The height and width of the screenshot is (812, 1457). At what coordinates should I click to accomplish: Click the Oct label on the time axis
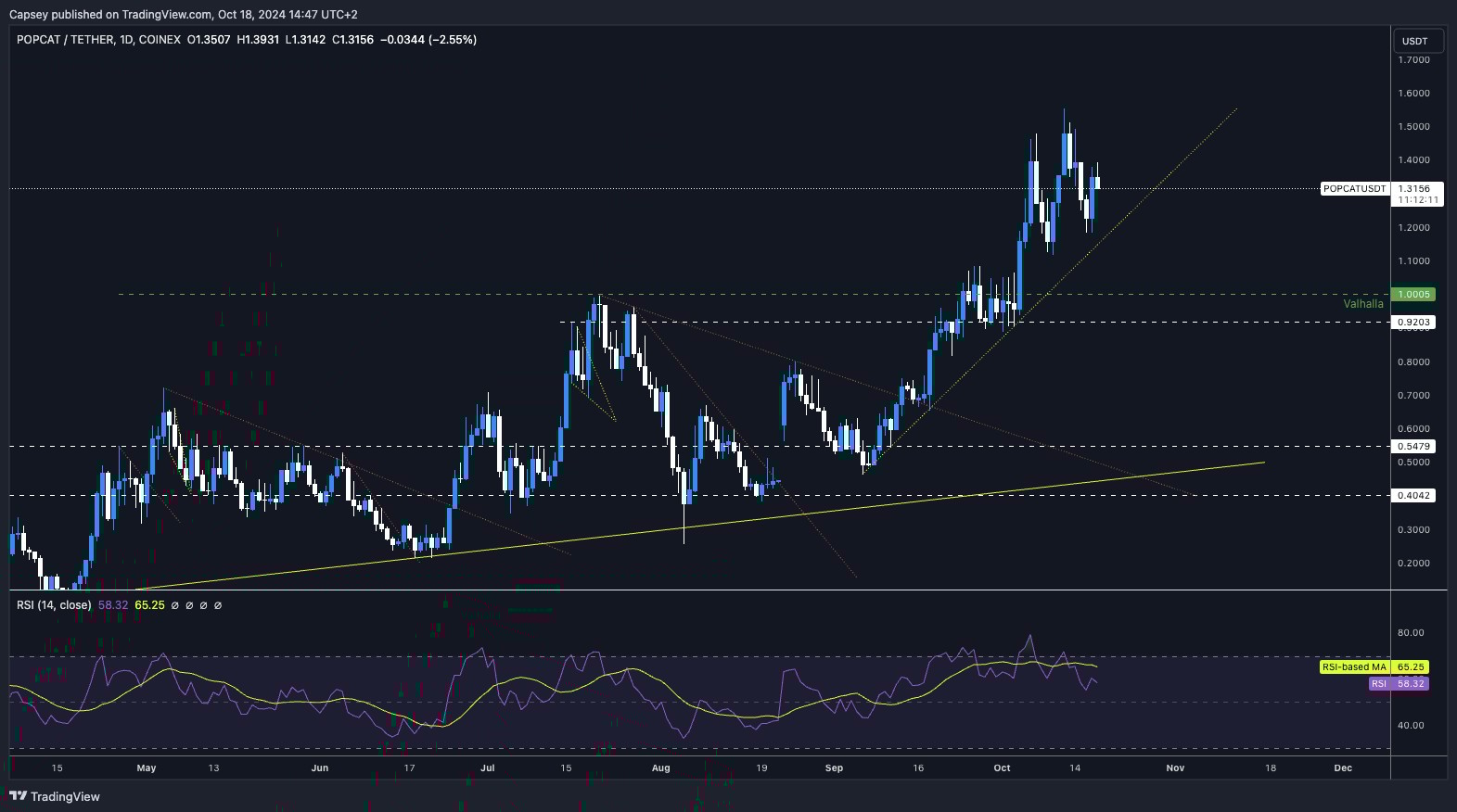[x=1002, y=768]
